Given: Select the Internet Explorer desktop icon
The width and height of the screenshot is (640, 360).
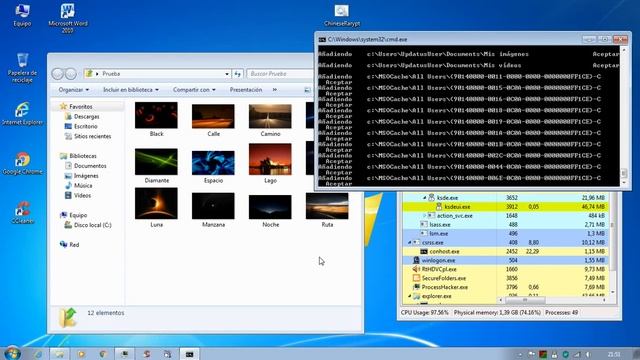Looking at the screenshot, I should (x=22, y=113).
